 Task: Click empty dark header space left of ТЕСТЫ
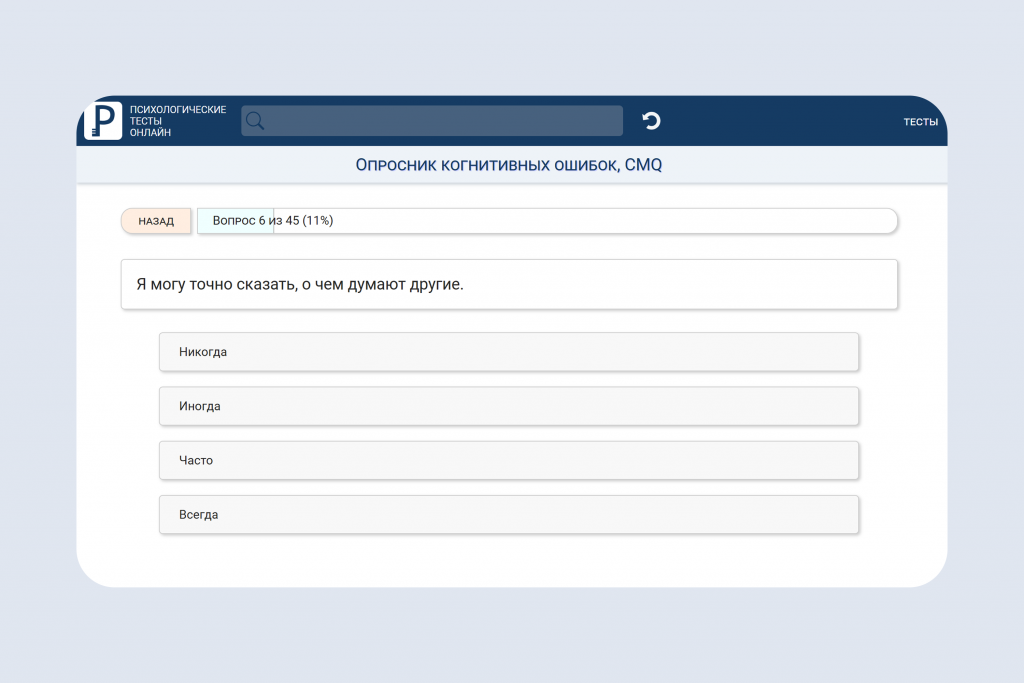click(784, 121)
